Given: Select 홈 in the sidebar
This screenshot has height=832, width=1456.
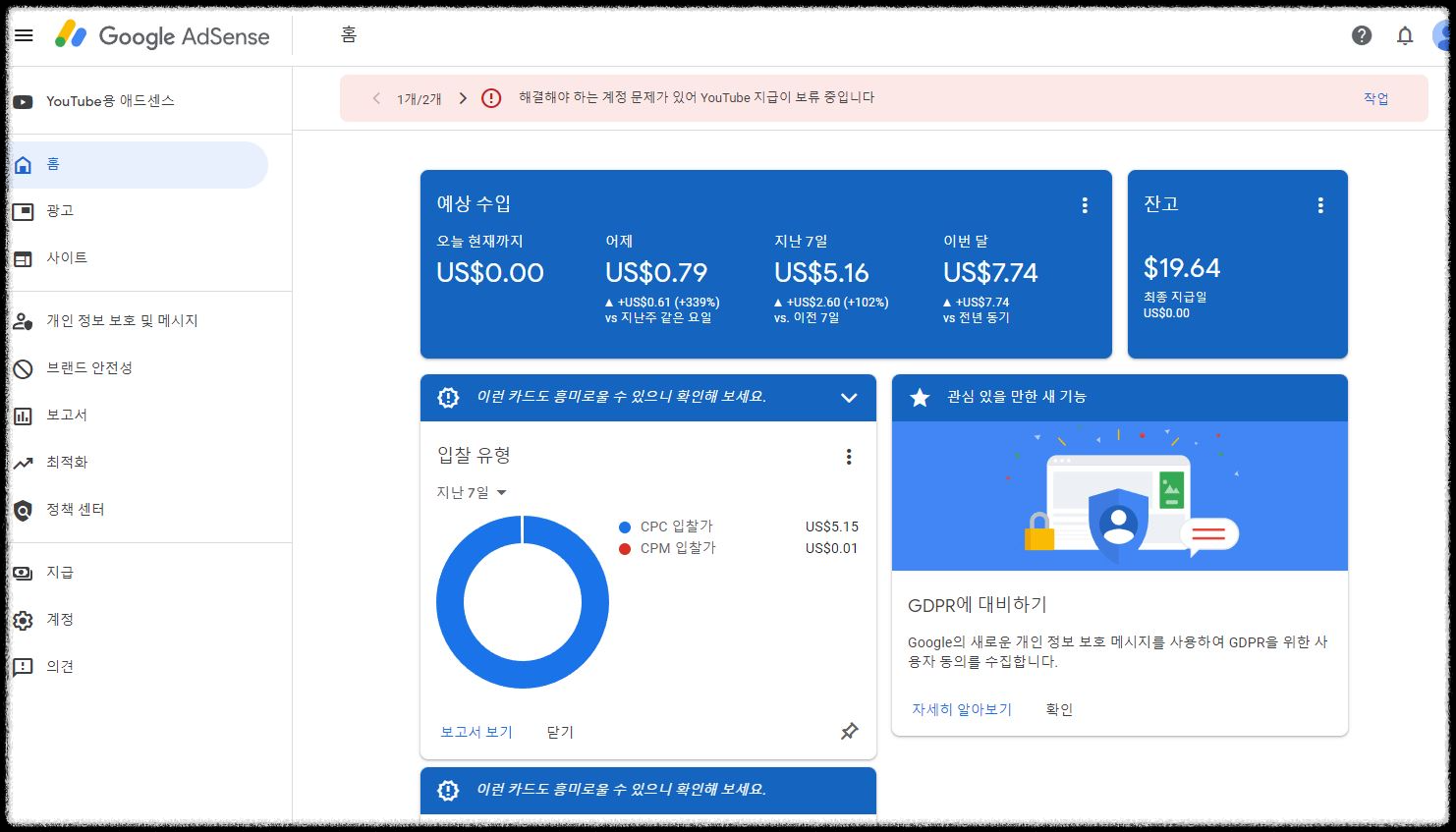Looking at the screenshot, I should coord(138,164).
